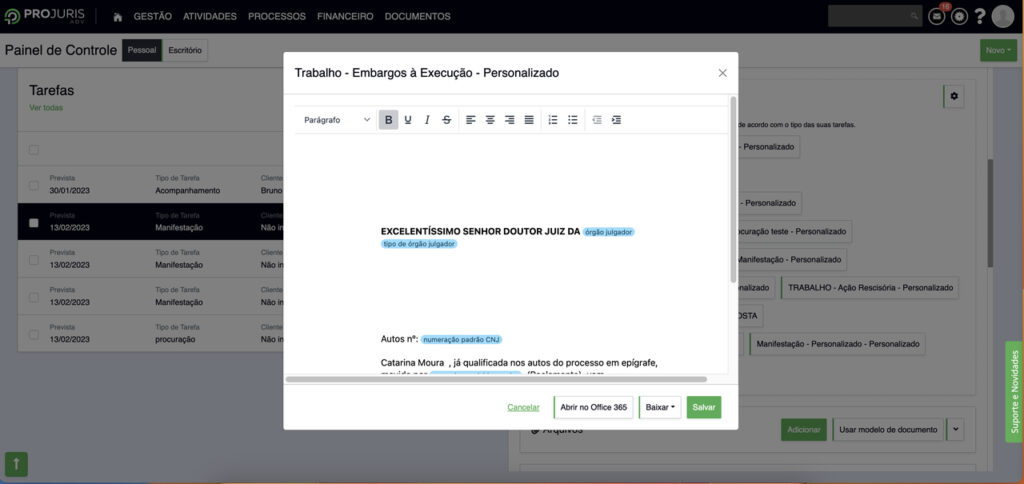This screenshot has height=484, width=1024.
Task: Open ATIVIDADES menu
Action: tap(210, 16)
